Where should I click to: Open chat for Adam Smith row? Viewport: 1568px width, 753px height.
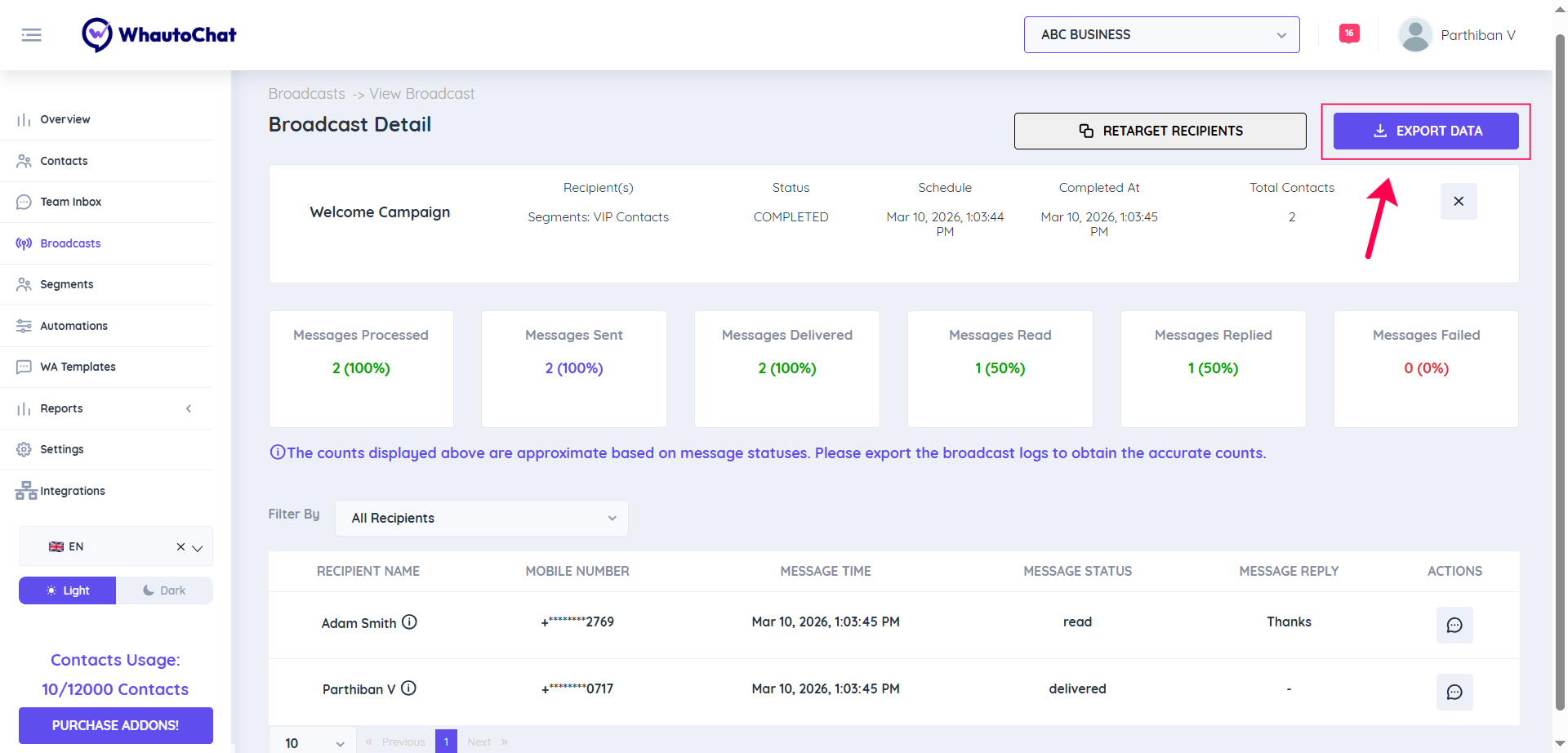(x=1454, y=625)
